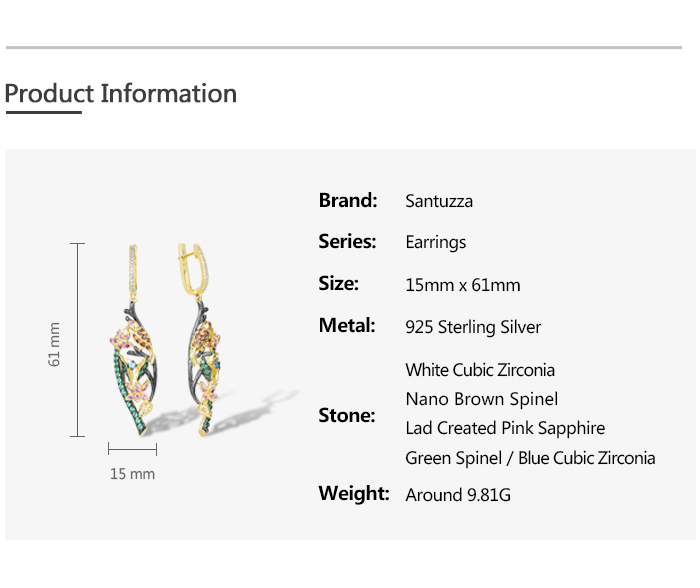Click the Product Information heading

[121, 94]
